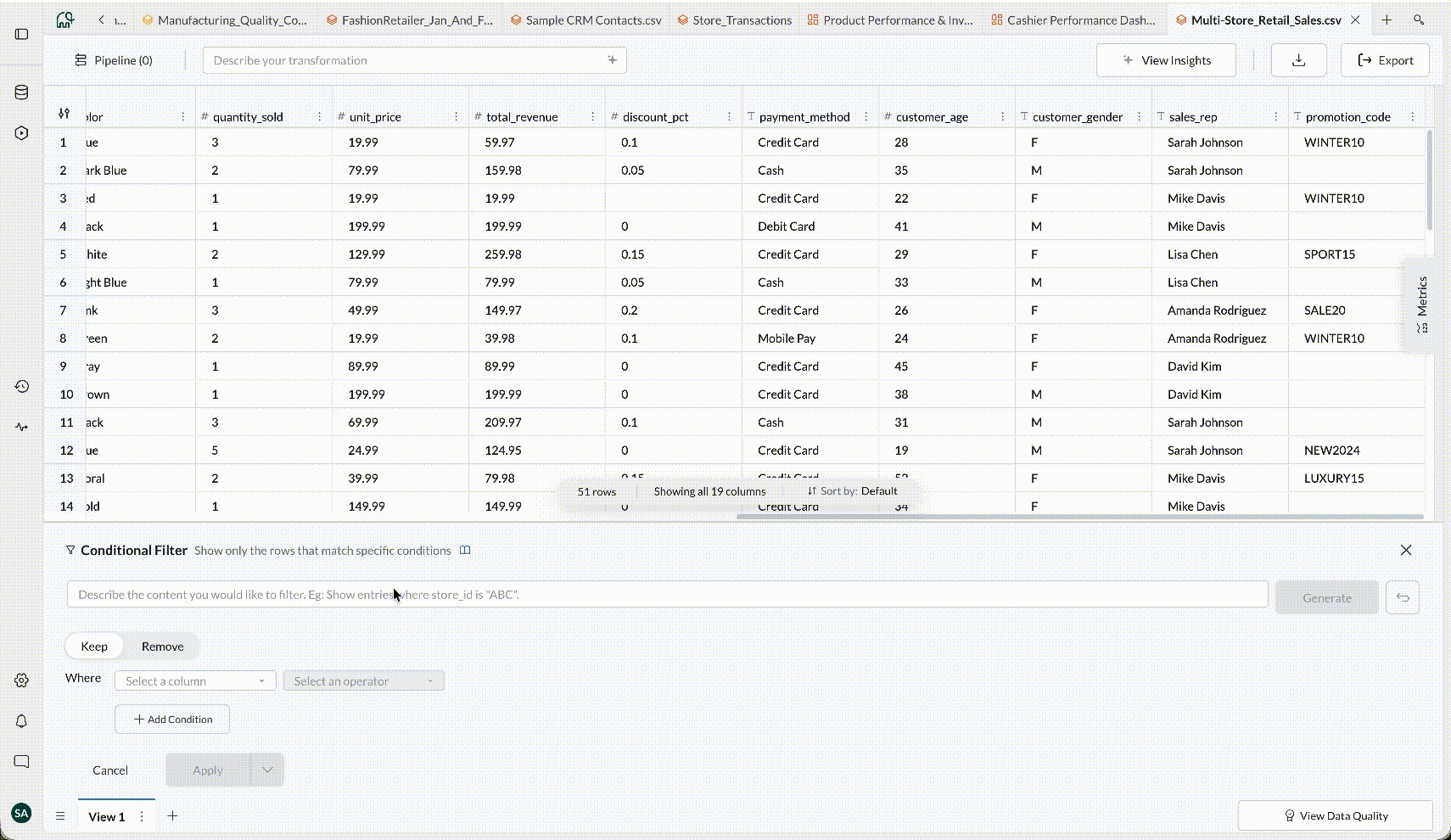Open the Select a column dropdown
Screen dimensions: 1451x840
point(194,681)
